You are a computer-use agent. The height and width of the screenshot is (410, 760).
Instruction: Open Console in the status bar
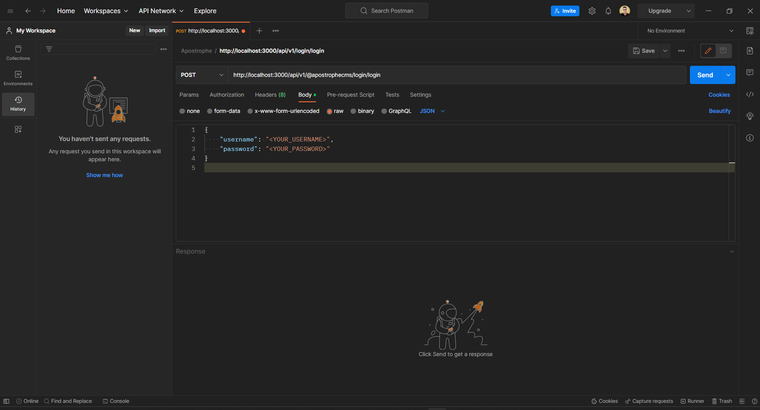point(116,401)
